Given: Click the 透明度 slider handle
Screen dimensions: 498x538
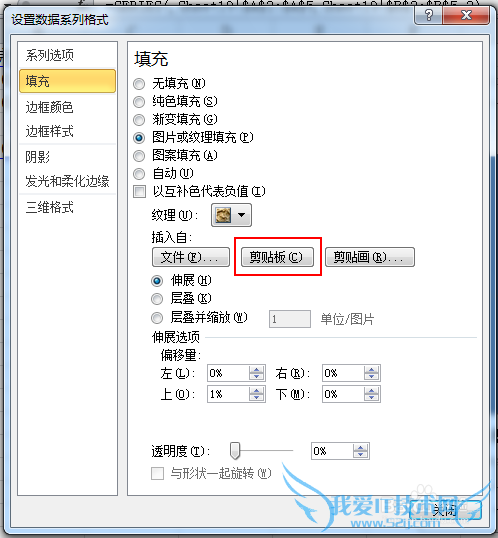Looking at the screenshot, I should pos(235,451).
